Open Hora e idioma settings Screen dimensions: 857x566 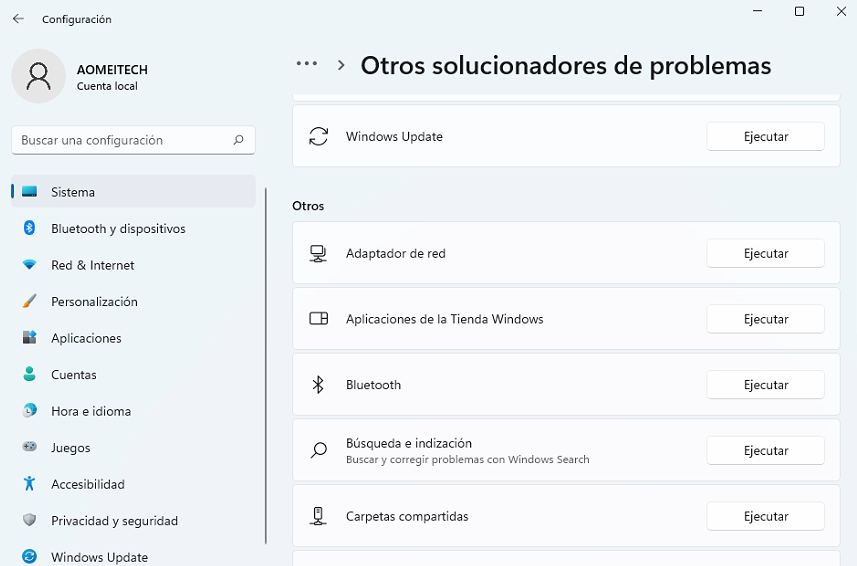coord(91,411)
